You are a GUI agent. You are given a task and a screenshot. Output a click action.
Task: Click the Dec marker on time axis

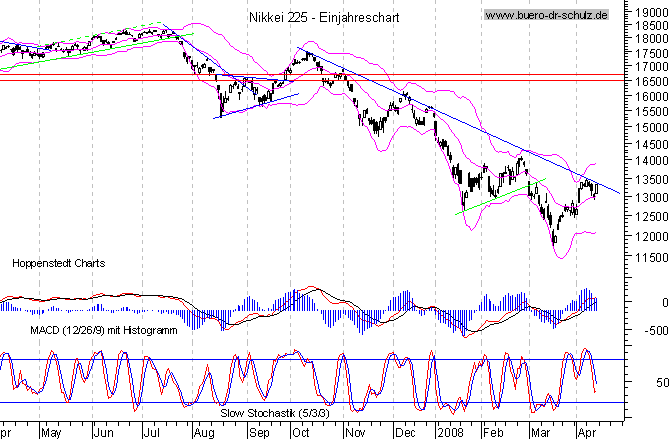click(406, 431)
